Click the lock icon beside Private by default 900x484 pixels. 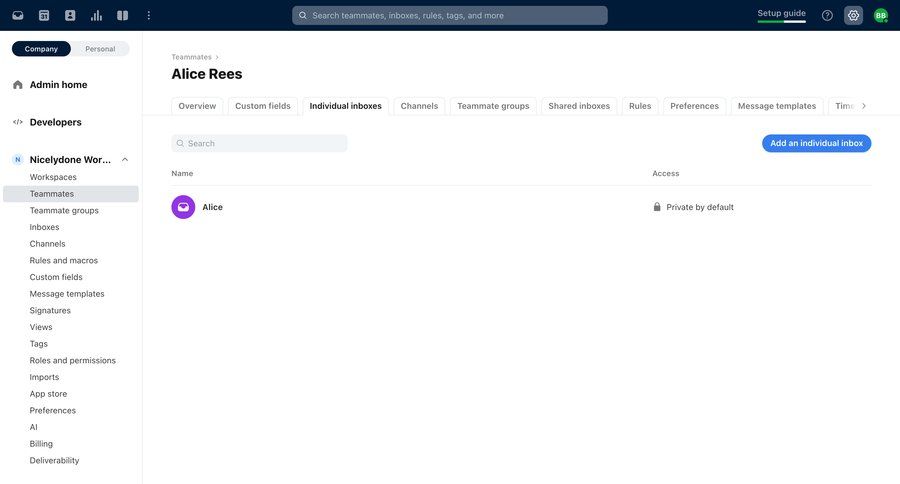657,207
